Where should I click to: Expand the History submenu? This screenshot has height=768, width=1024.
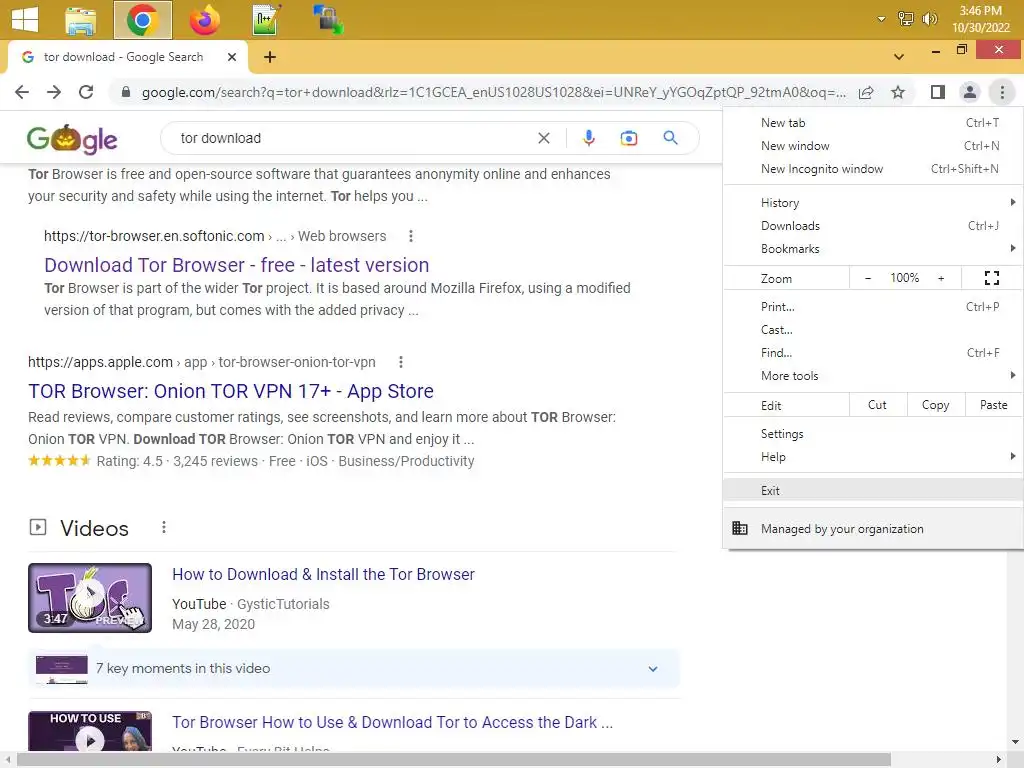coord(873,202)
